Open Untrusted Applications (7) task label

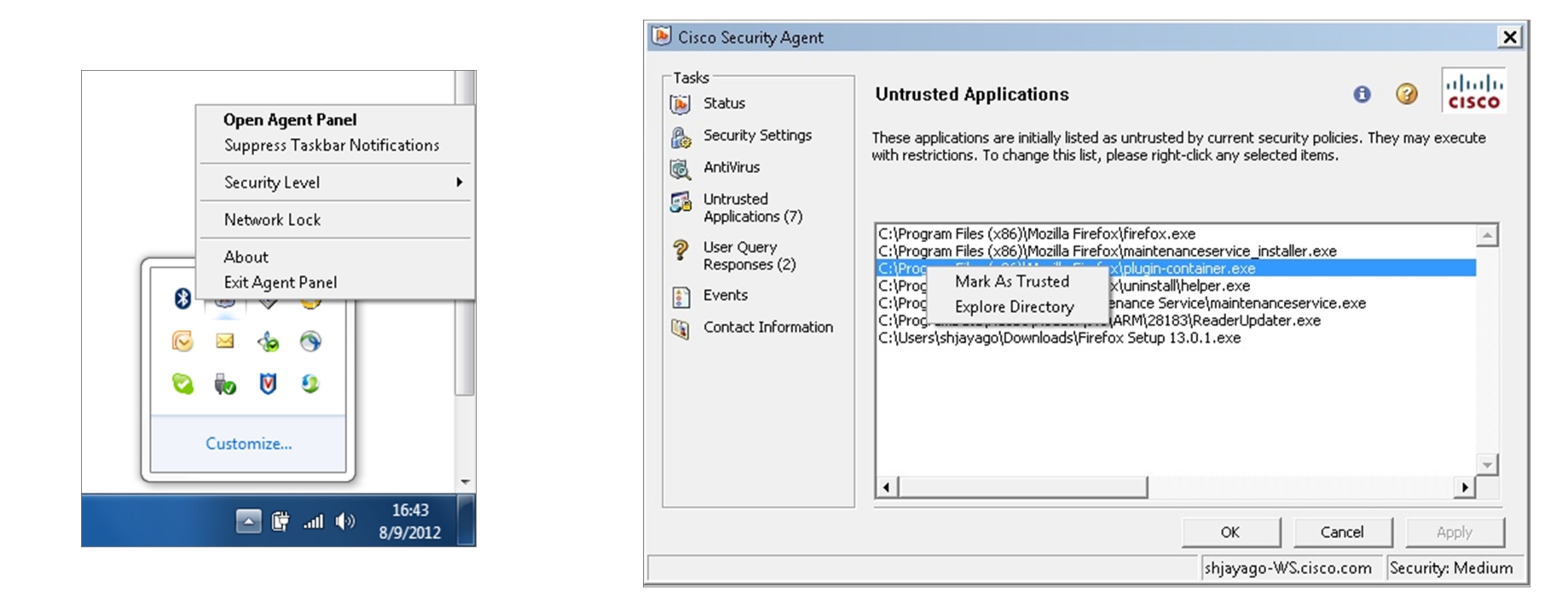[753, 208]
